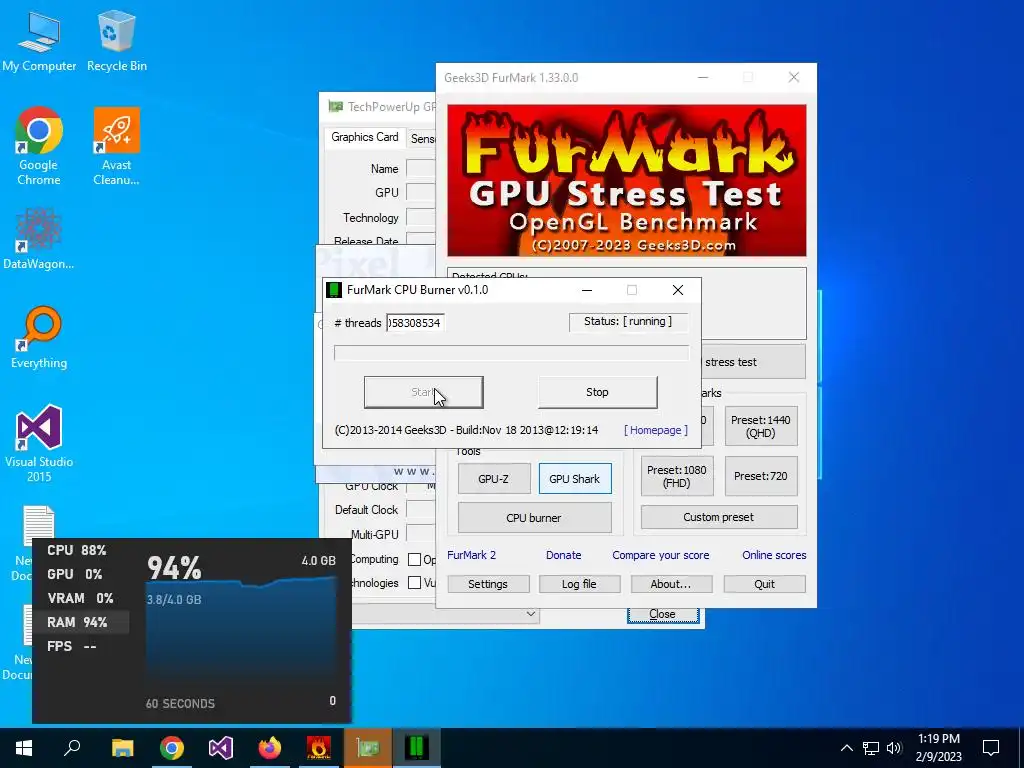1024x768 pixels.
Task: Run the Preset:1080 (FHD) benchmark
Action: (x=677, y=477)
